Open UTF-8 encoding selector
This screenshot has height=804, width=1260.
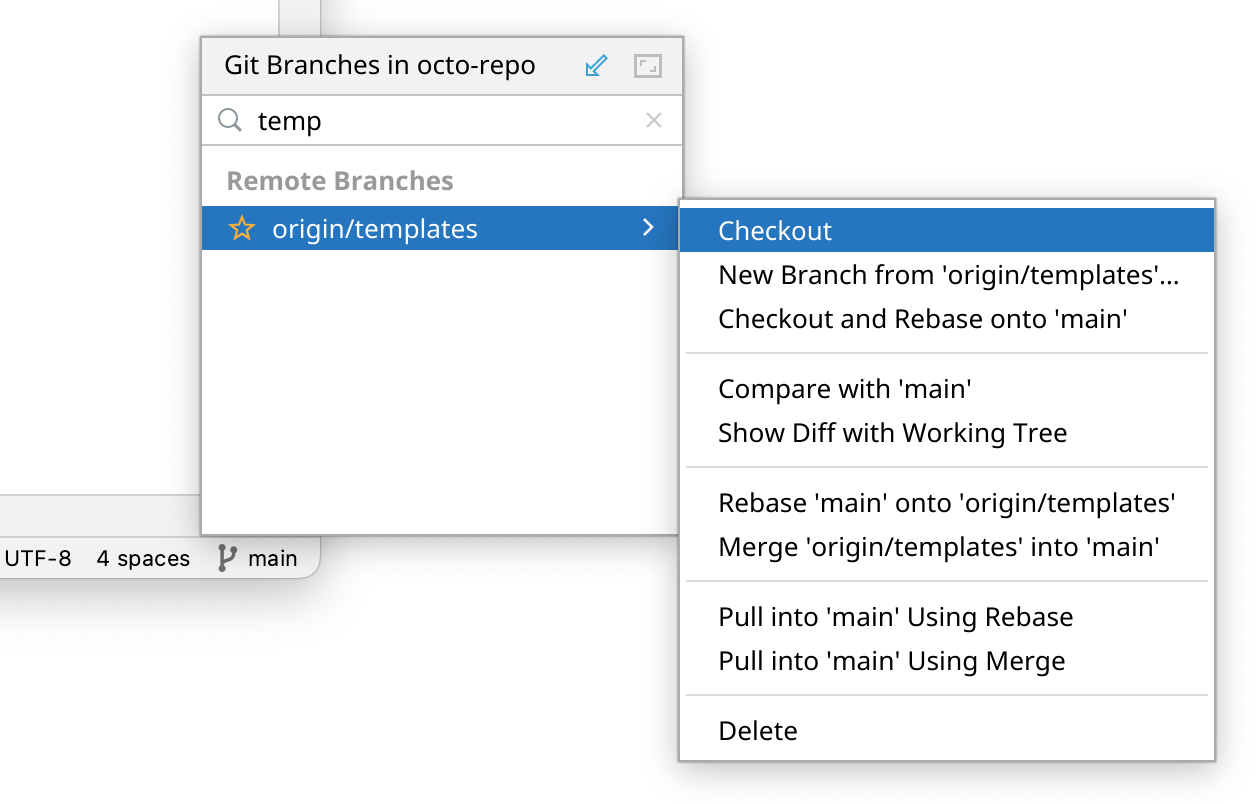pyautogui.click(x=38, y=558)
